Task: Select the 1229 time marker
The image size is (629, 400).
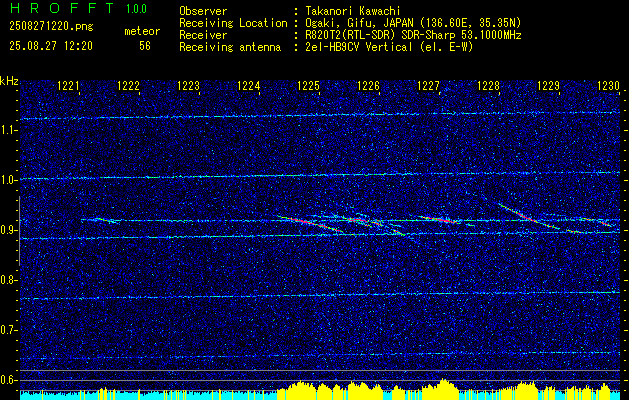Action: [548, 86]
